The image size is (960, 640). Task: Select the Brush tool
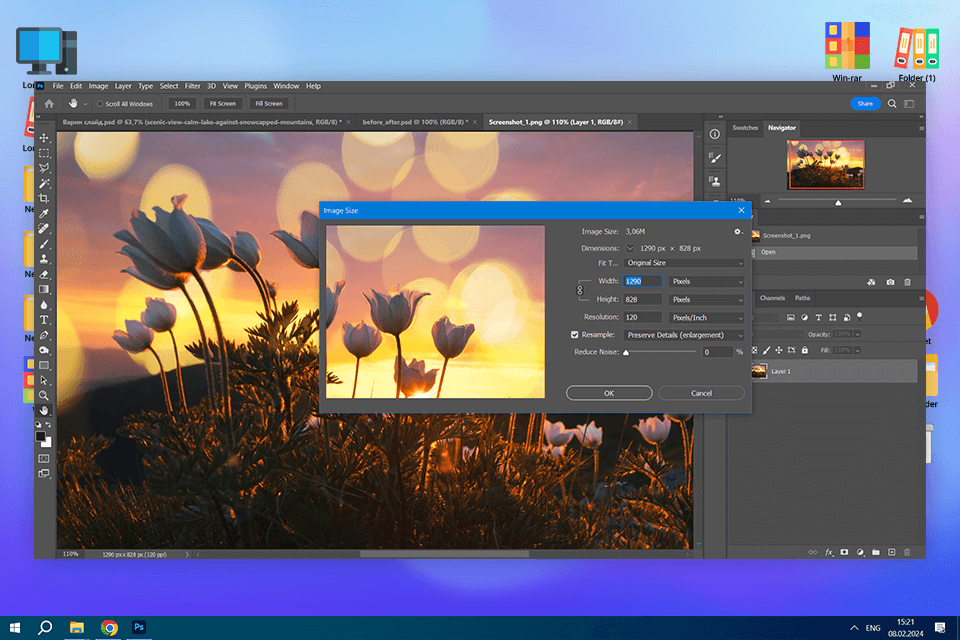tap(44, 244)
